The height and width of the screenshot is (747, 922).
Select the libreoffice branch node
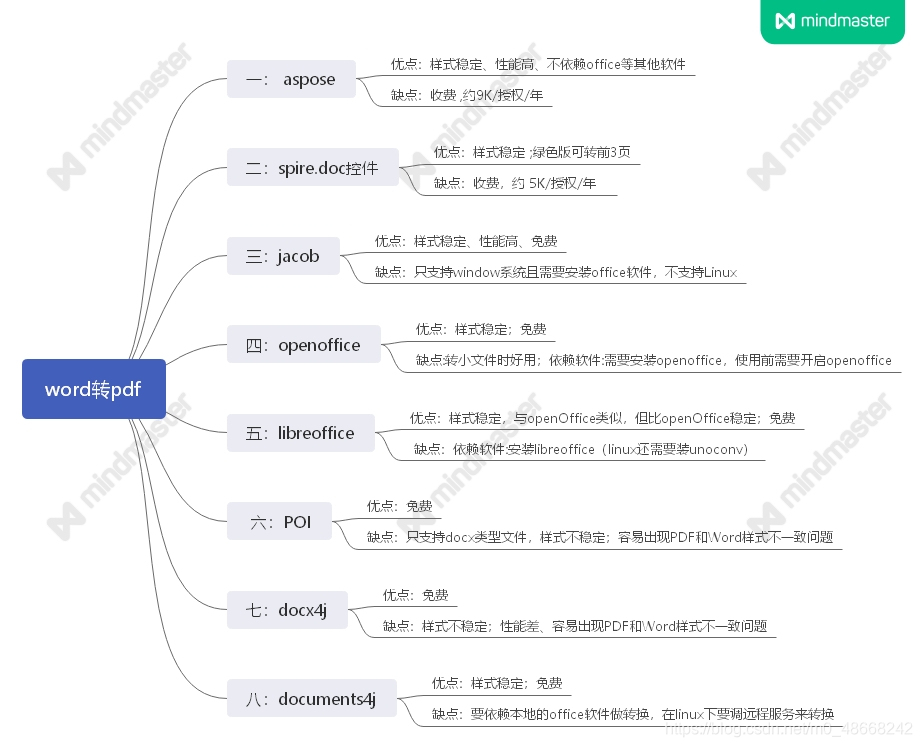tap(300, 433)
